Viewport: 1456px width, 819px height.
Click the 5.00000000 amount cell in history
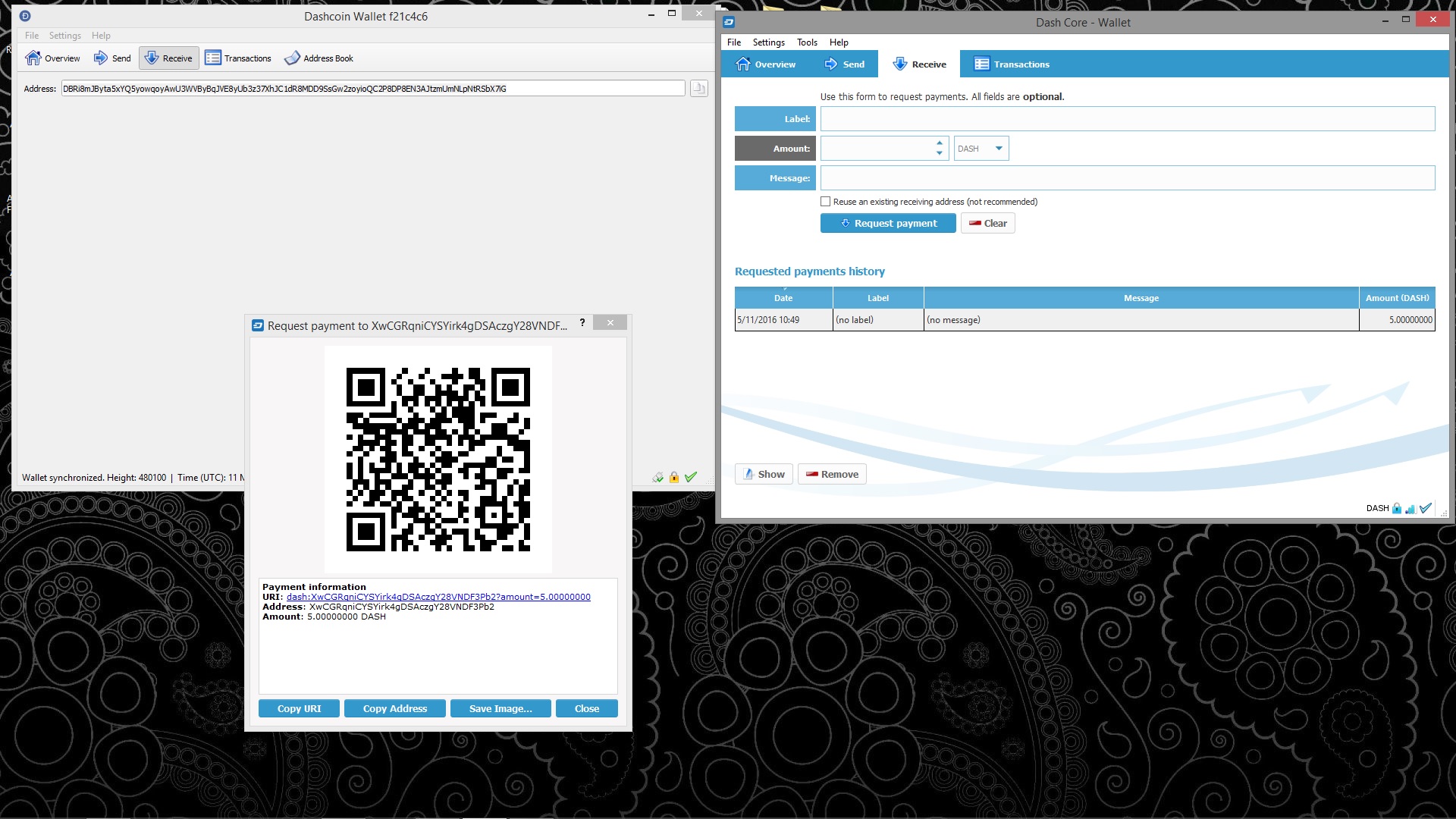(x=1397, y=320)
